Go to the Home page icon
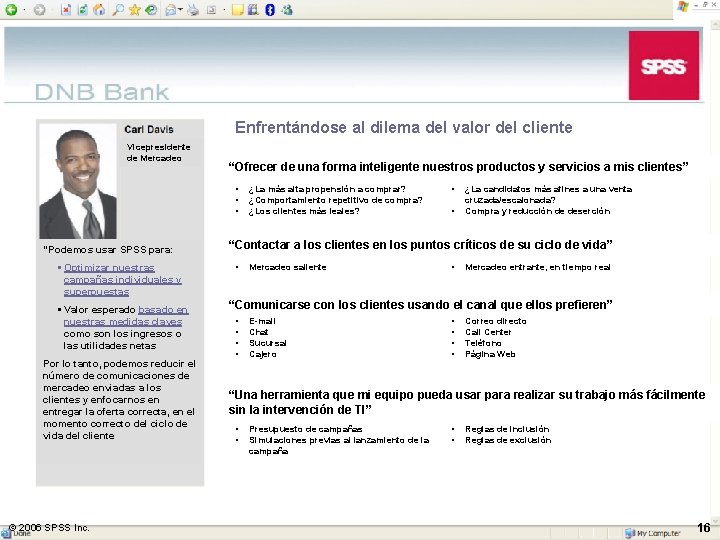The image size is (720, 540). pos(99,10)
